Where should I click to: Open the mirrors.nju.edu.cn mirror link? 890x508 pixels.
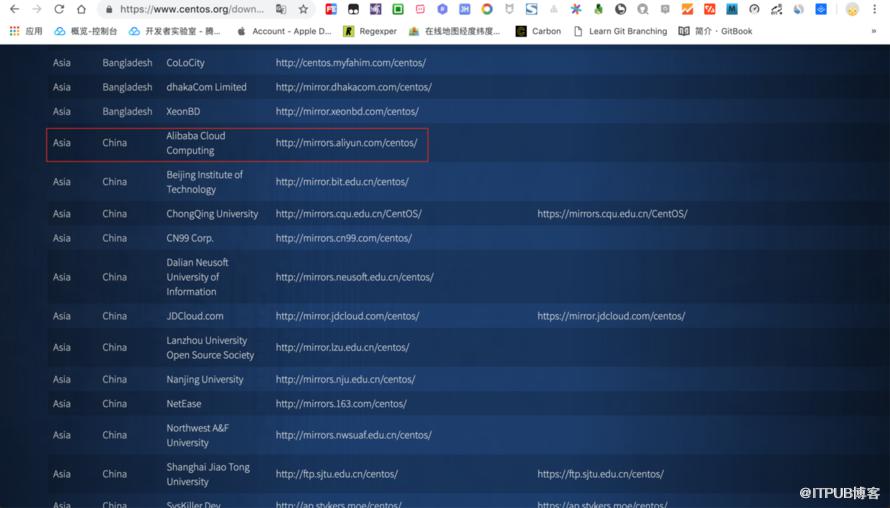346,380
